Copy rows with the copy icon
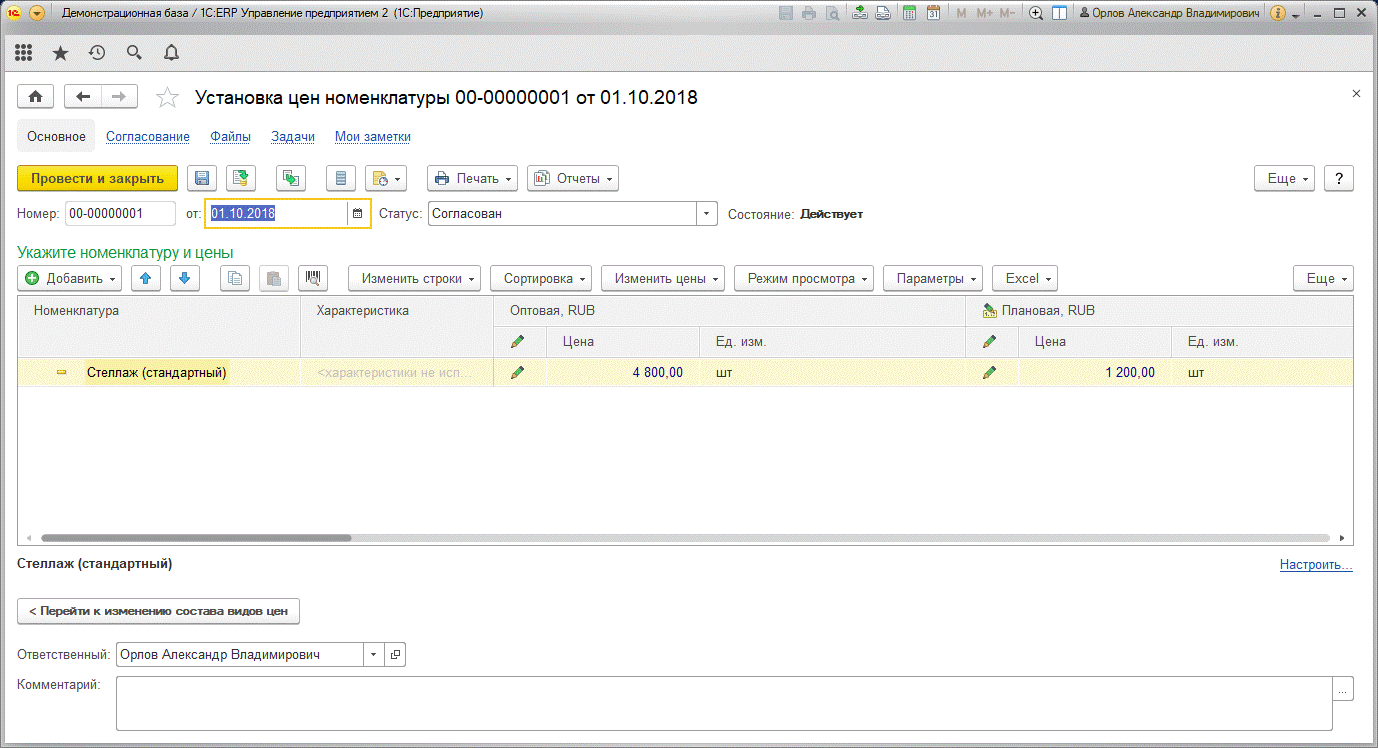Image resolution: width=1378 pixels, height=748 pixels. (235, 278)
